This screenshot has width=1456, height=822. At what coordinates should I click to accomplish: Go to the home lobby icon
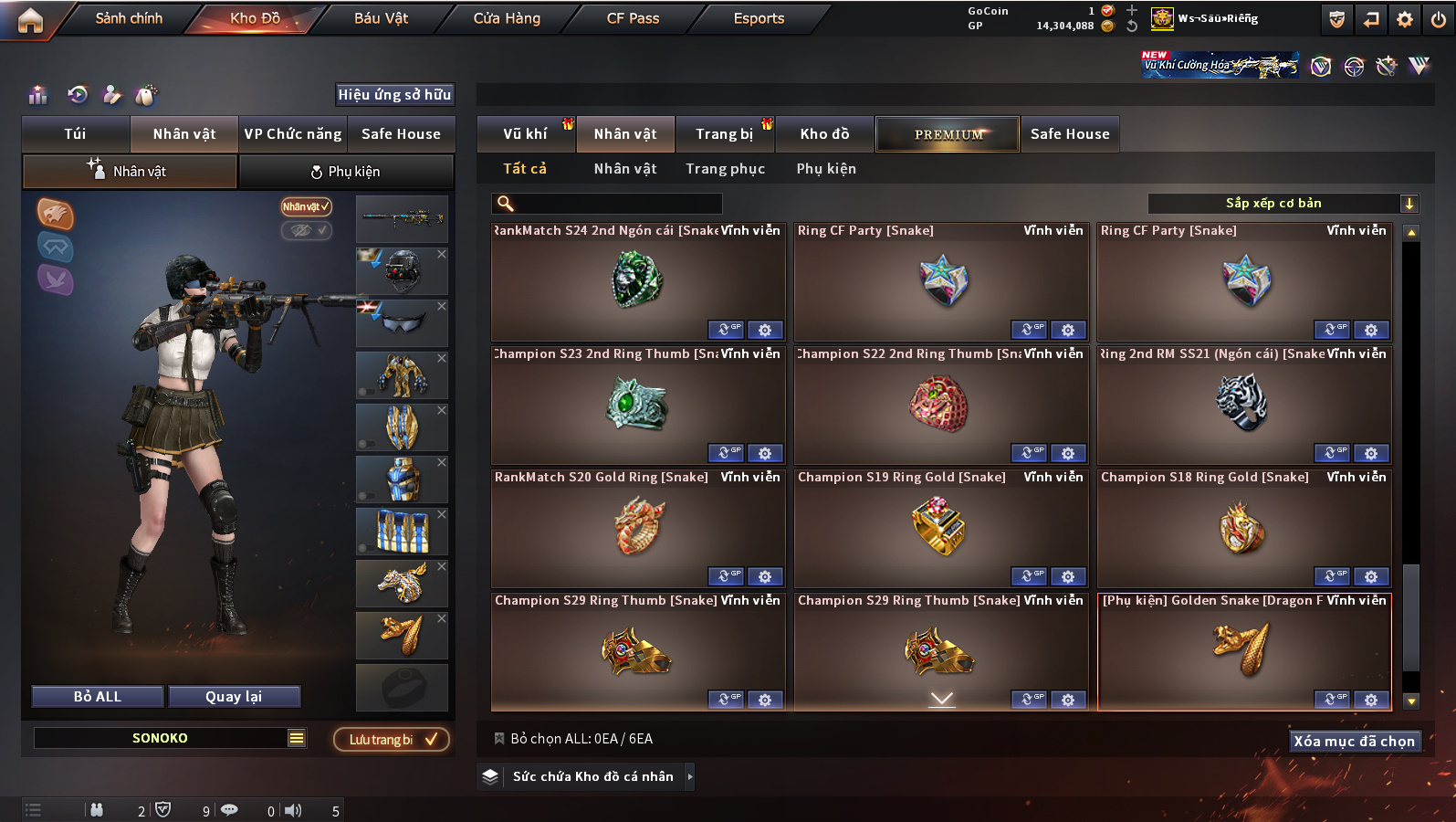click(x=30, y=19)
